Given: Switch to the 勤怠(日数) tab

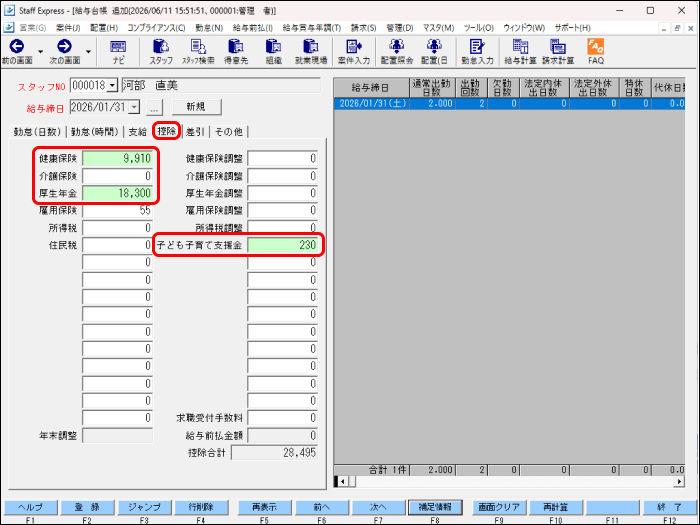Looking at the screenshot, I should pyautogui.click(x=37, y=132).
